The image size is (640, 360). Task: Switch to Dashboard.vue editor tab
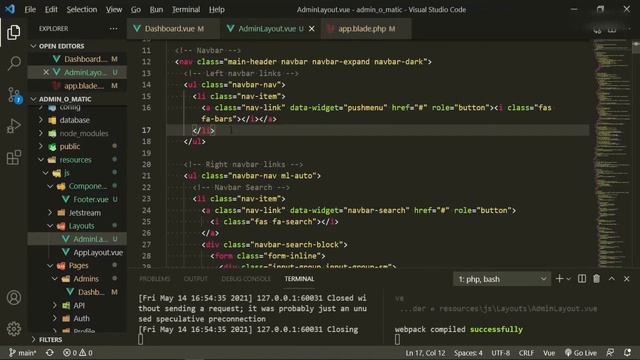click(x=173, y=29)
